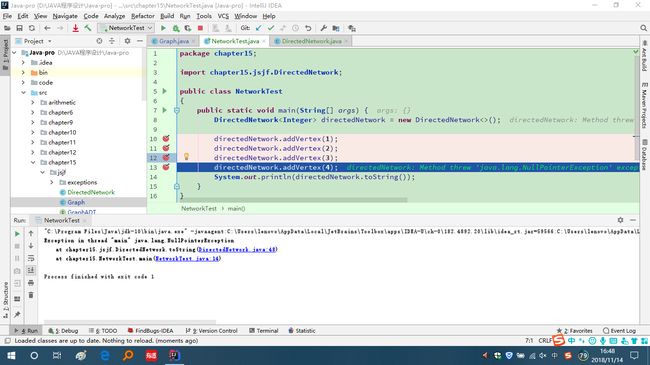Image resolution: width=650 pixels, height=365 pixels.
Task: Click the Build project hammer icon
Action: point(88,28)
